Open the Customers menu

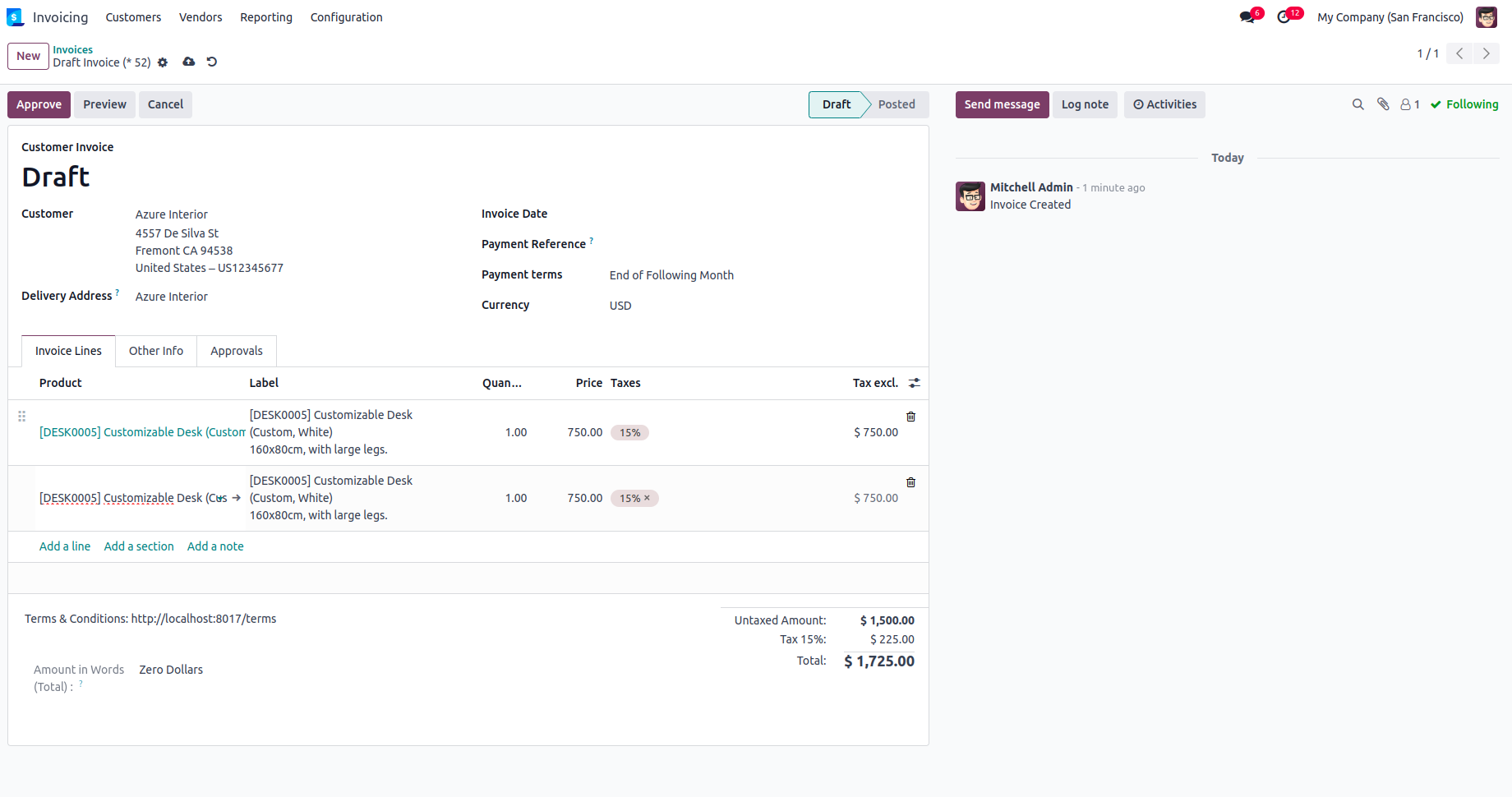[x=133, y=17]
